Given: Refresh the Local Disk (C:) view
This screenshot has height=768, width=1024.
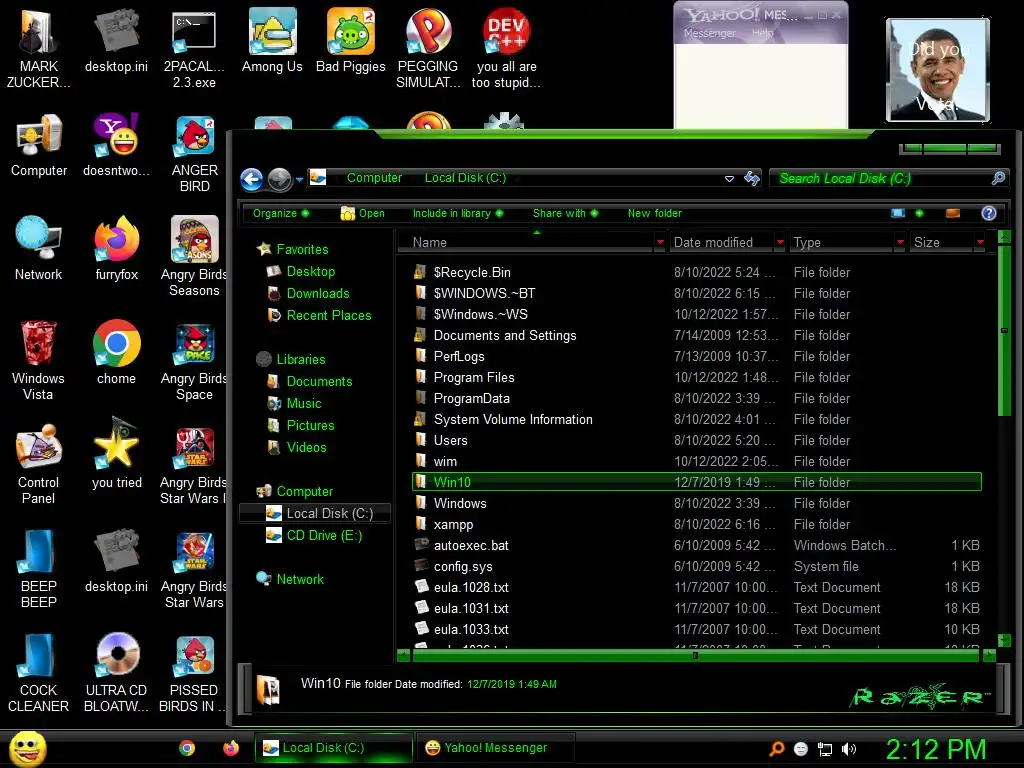Looking at the screenshot, I should click(752, 178).
